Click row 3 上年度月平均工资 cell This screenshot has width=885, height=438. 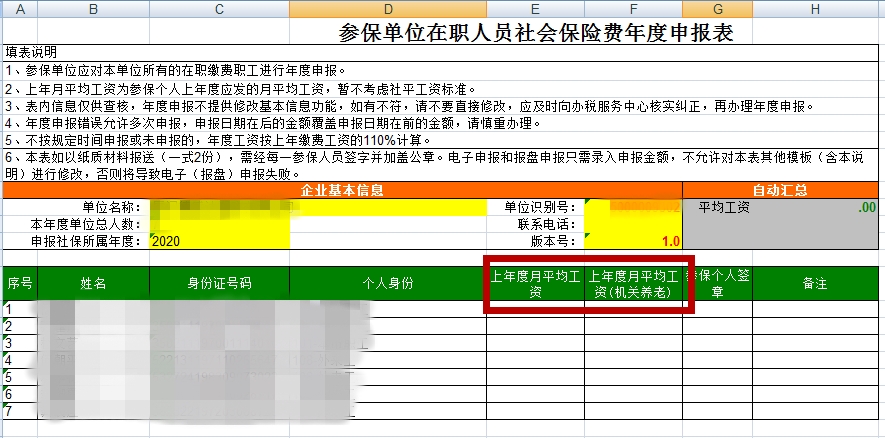[535, 343]
